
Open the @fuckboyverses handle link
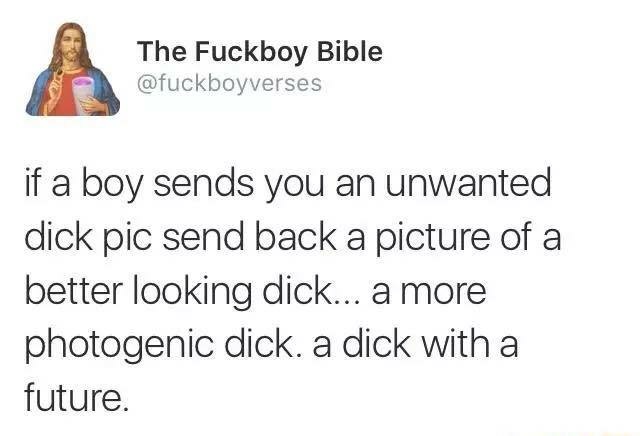(229, 84)
